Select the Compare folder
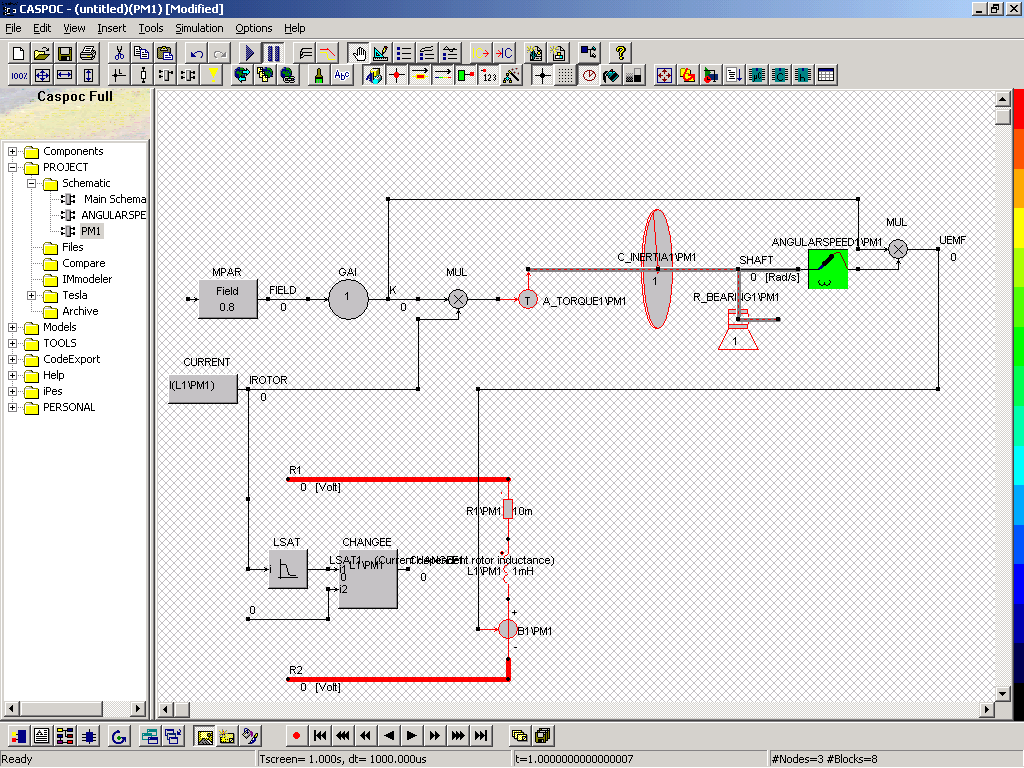Image resolution: width=1024 pixels, height=768 pixels. point(83,263)
